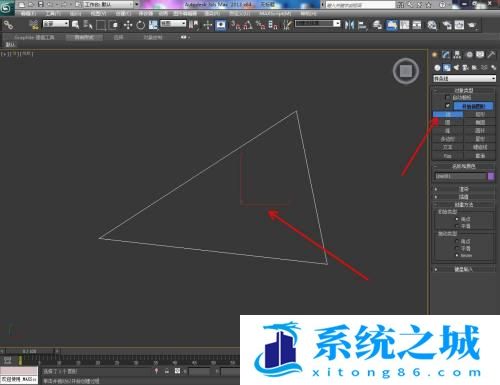Toggle the Angle Snap button
Image resolution: width=500 pixels, height=385 pixels.
click(x=248, y=25)
